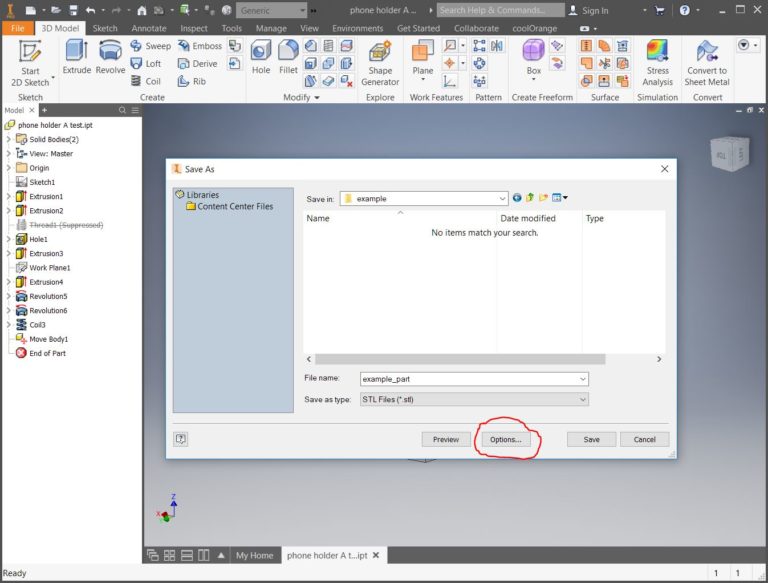Image resolution: width=768 pixels, height=583 pixels.
Task: Click the Options... button
Action: click(x=505, y=439)
